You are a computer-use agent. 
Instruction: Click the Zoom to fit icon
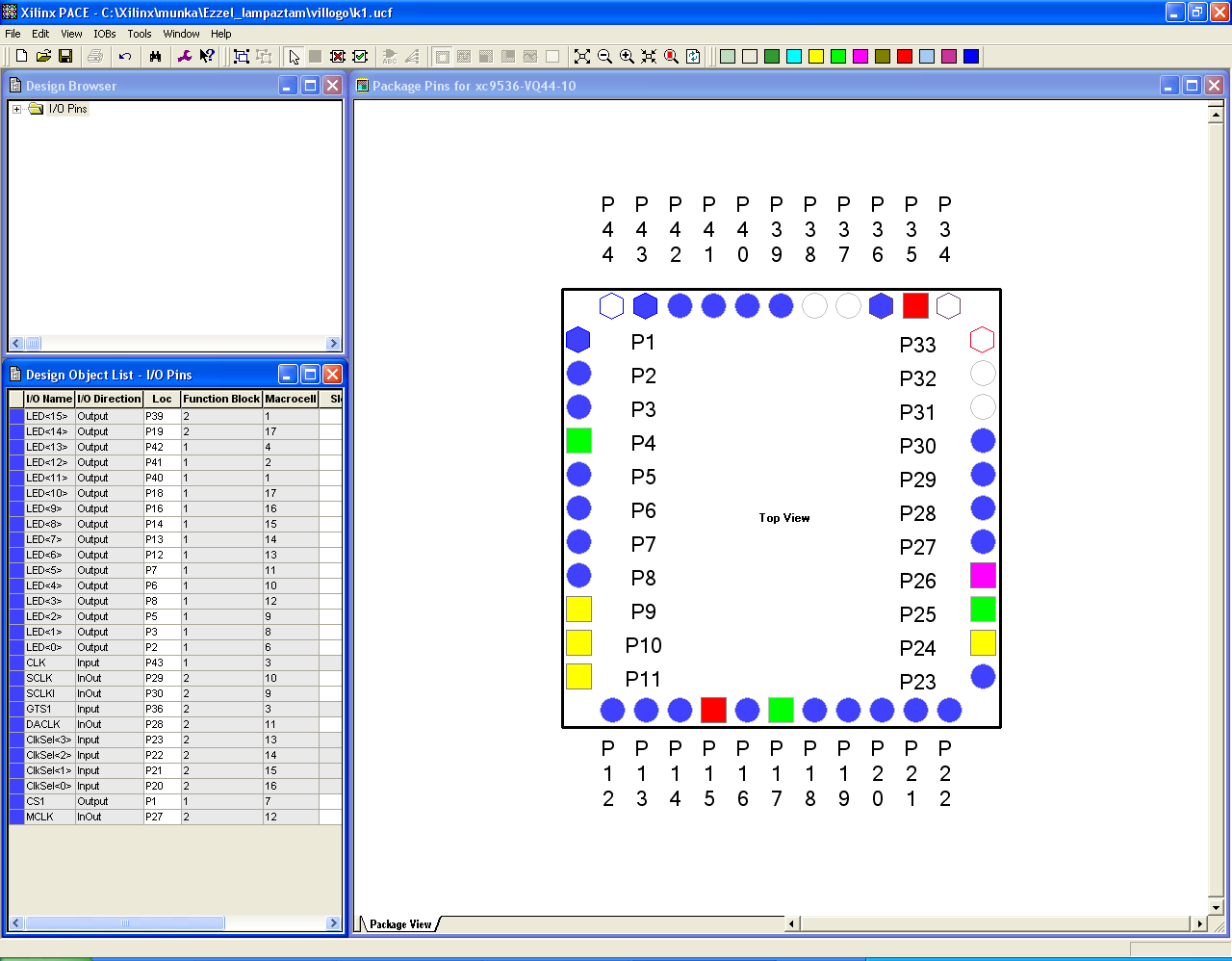pyautogui.click(x=582, y=57)
